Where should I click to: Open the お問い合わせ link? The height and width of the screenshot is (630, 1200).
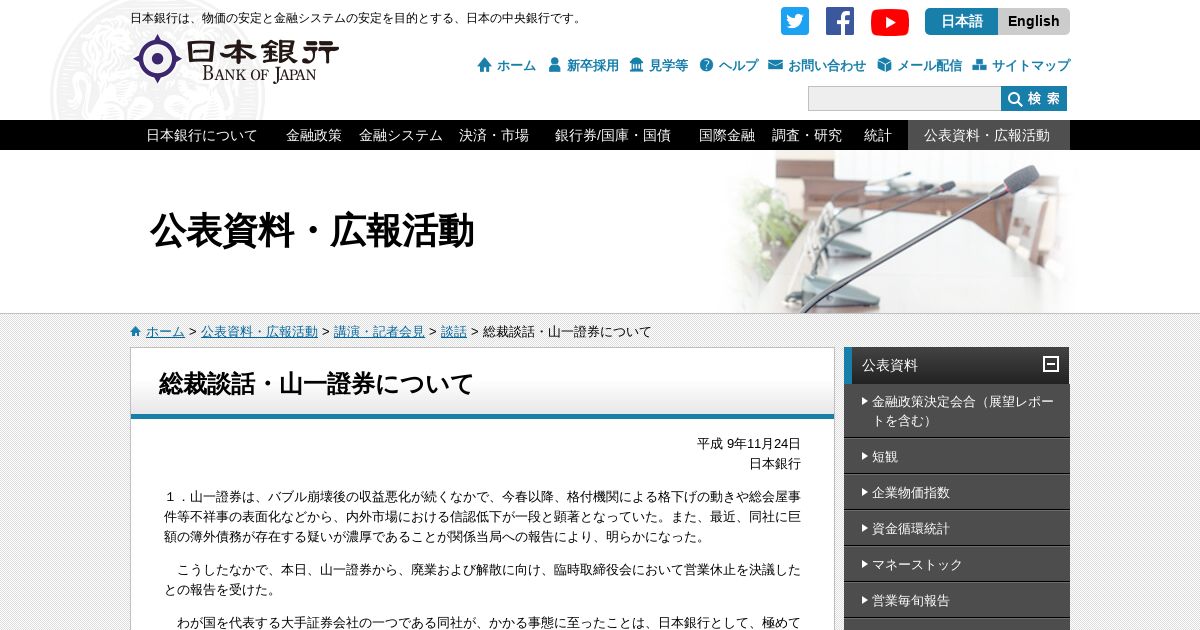point(827,65)
